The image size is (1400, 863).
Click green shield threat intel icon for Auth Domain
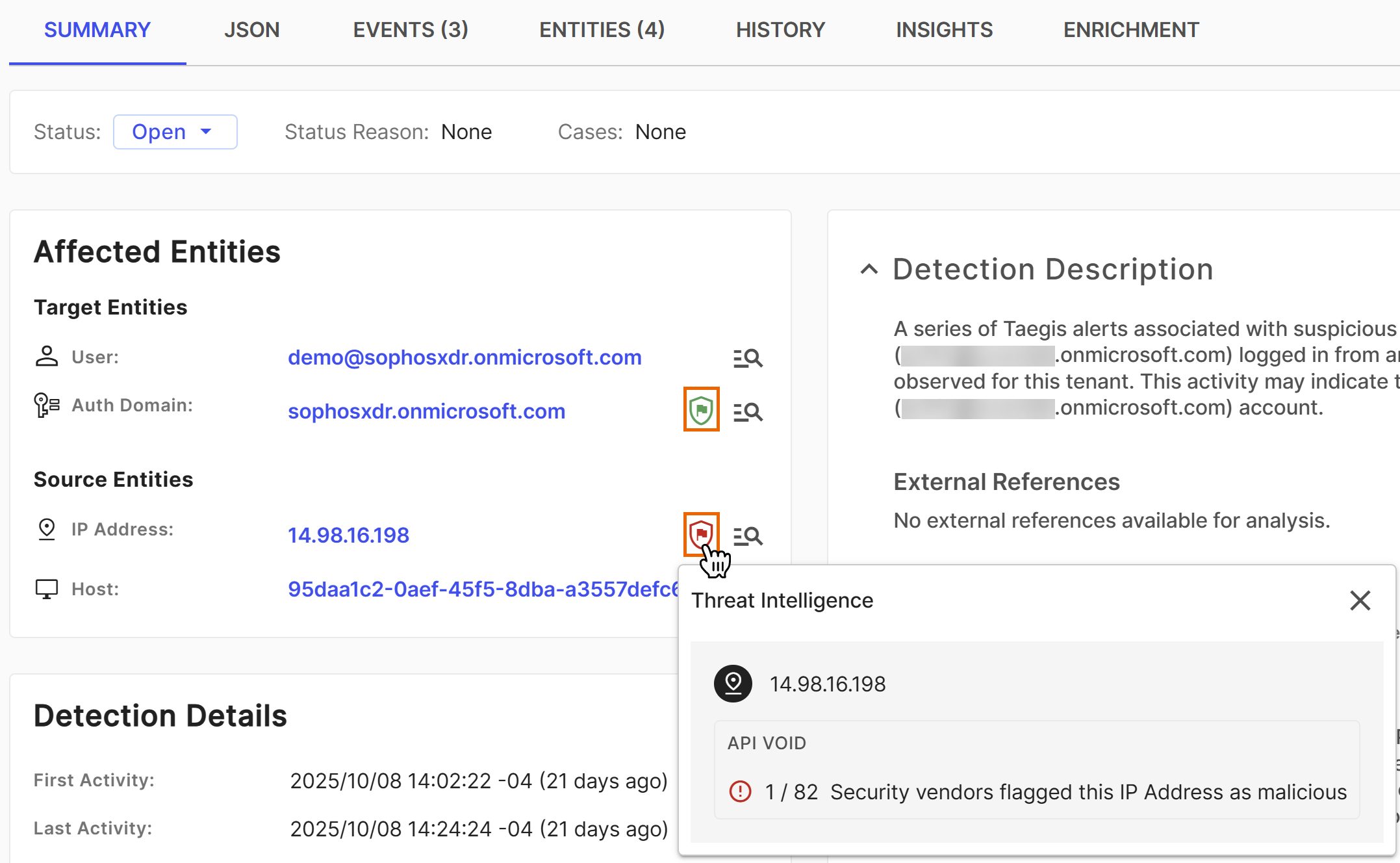coord(701,409)
